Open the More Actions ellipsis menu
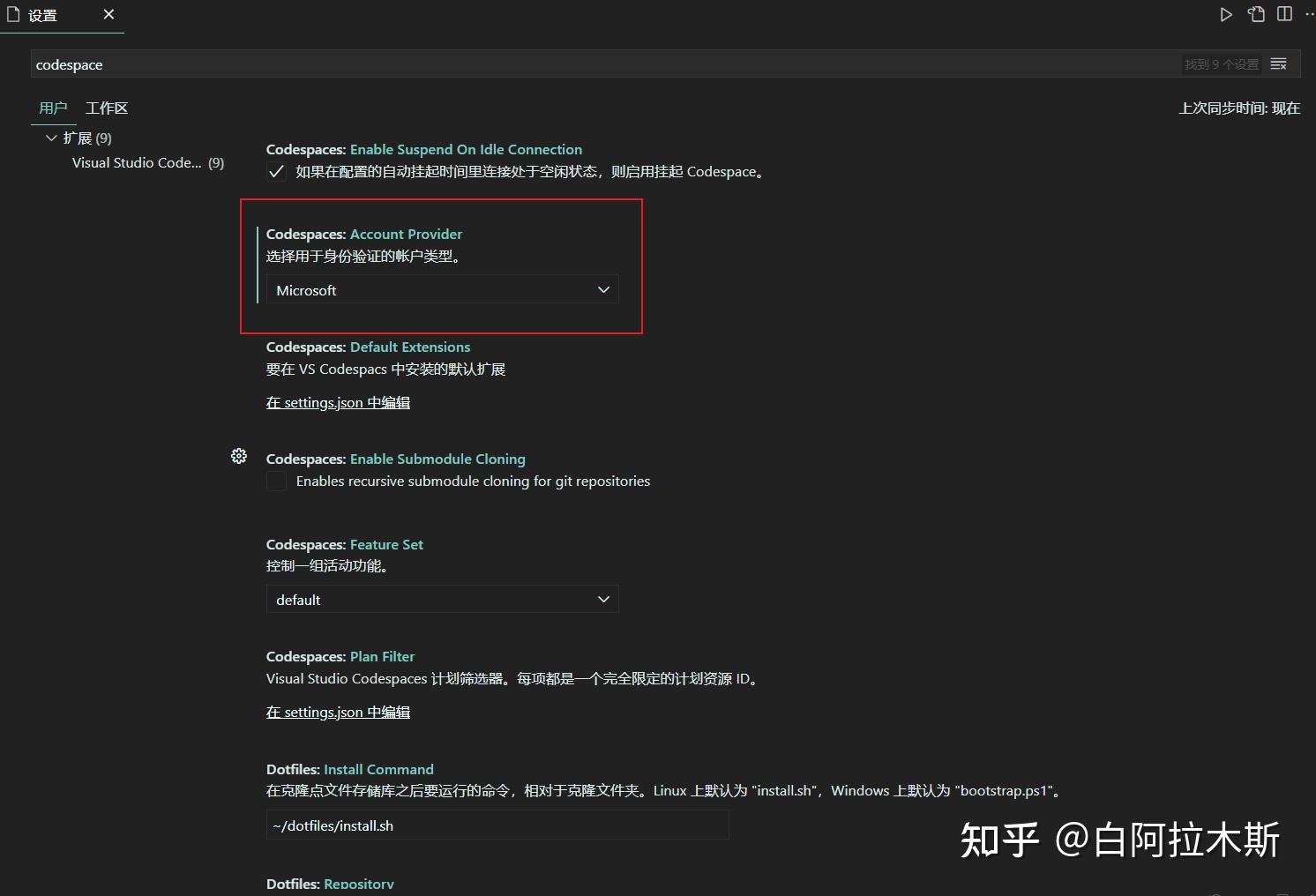 tap(1309, 14)
